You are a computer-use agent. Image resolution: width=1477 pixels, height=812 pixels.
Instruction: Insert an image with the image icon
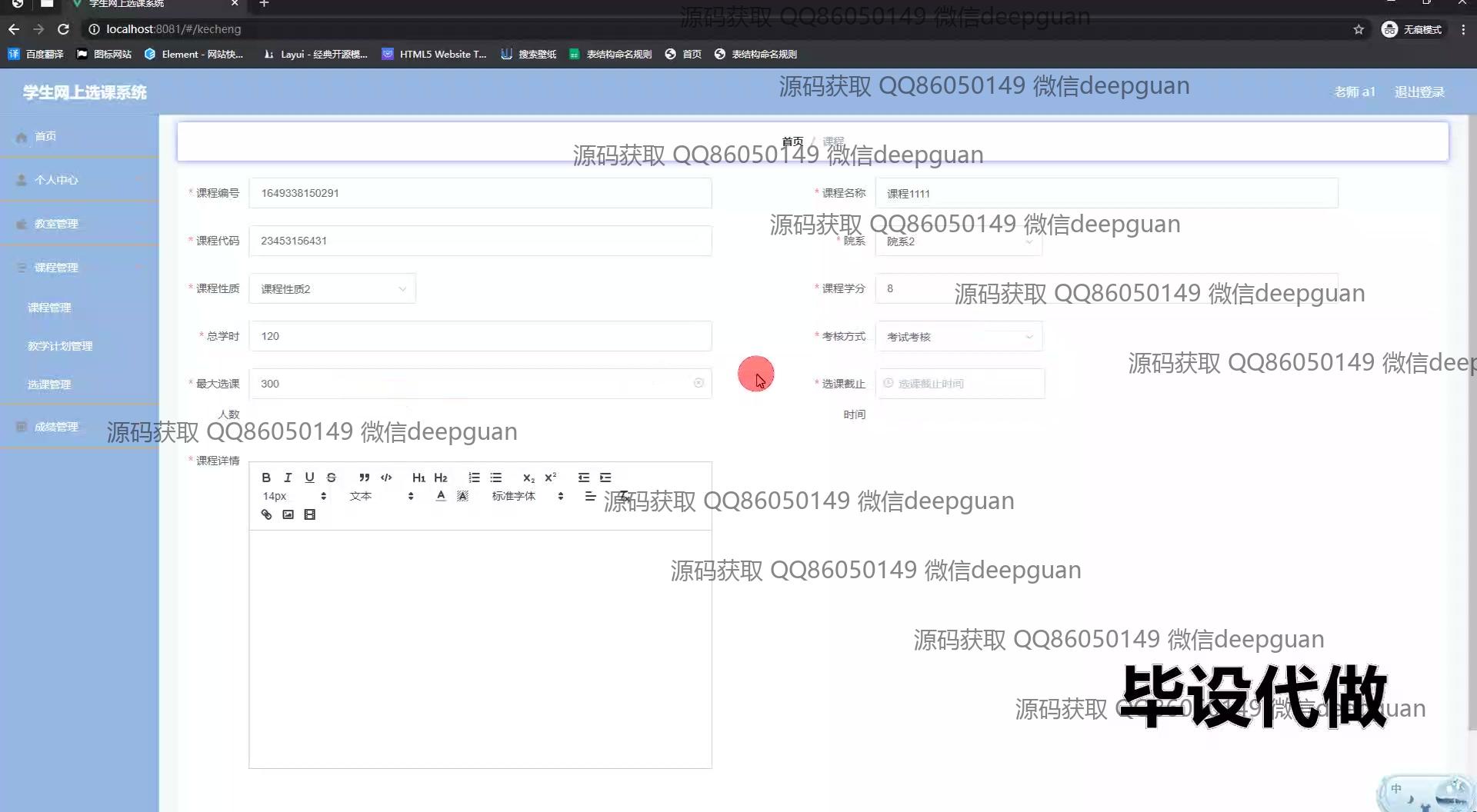coord(288,514)
